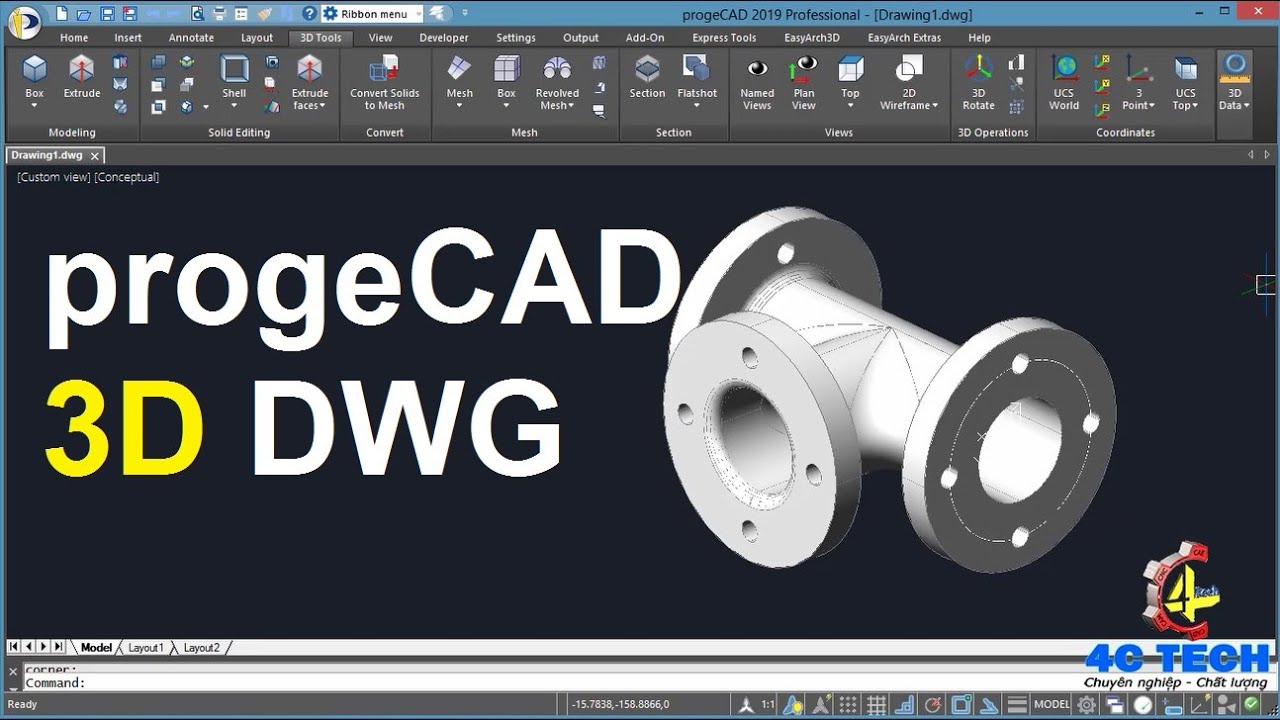The image size is (1280, 720).
Task: Click the Print icon
Action: (x=218, y=14)
